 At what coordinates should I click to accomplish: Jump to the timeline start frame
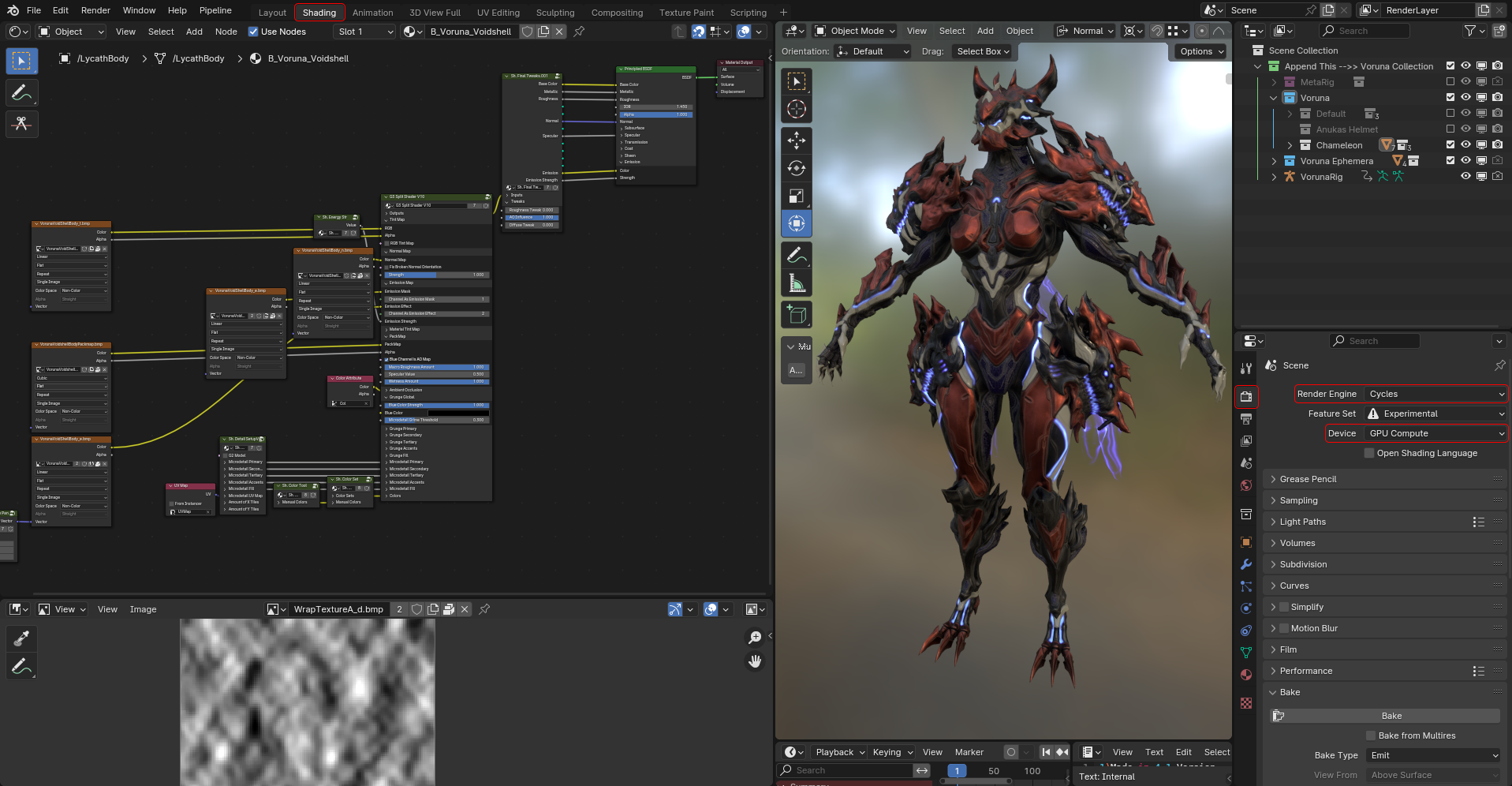(1046, 752)
